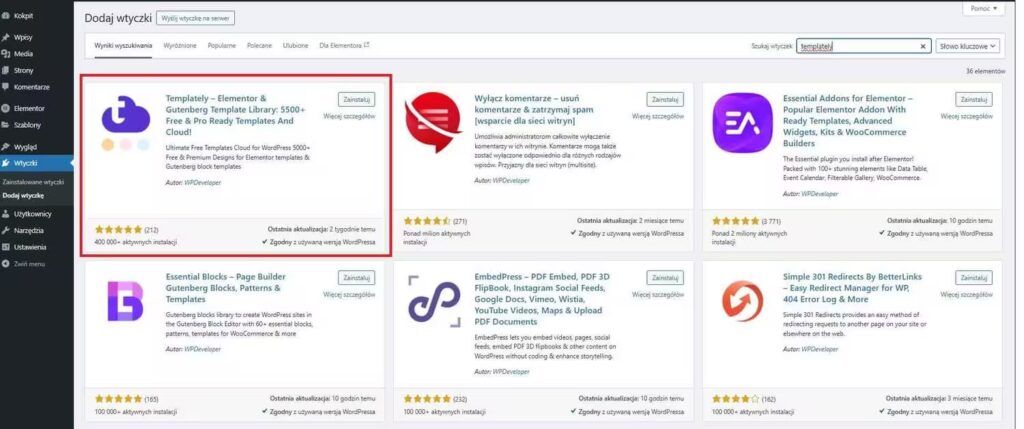Viewport: 1024px width, 429px height.
Task: Install the Essential Blocks plugin
Action: click(357, 278)
